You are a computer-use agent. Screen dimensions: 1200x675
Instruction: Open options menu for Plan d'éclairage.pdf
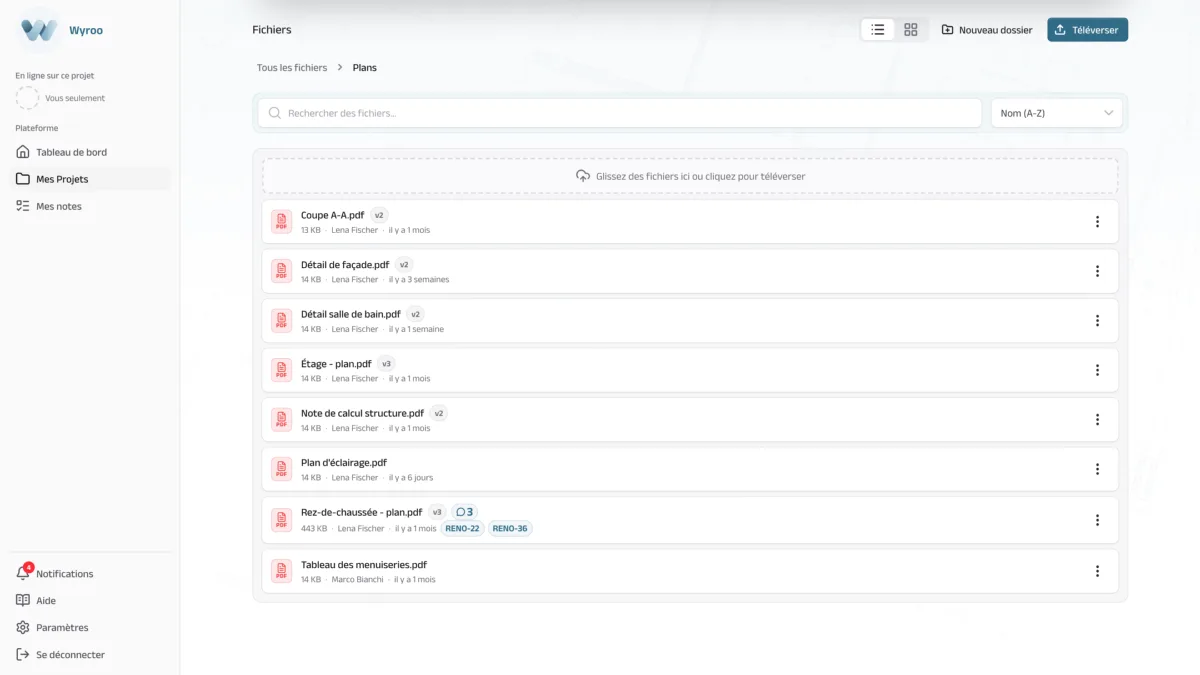click(x=1097, y=469)
